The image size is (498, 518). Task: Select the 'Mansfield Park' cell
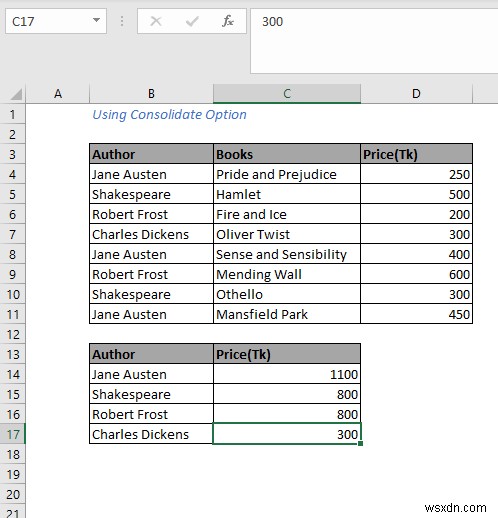(x=287, y=314)
